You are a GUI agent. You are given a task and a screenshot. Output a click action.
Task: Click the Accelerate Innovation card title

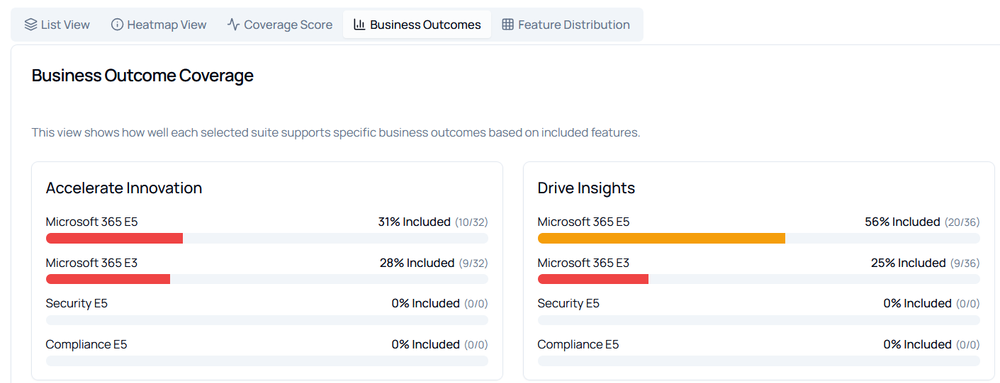click(124, 188)
